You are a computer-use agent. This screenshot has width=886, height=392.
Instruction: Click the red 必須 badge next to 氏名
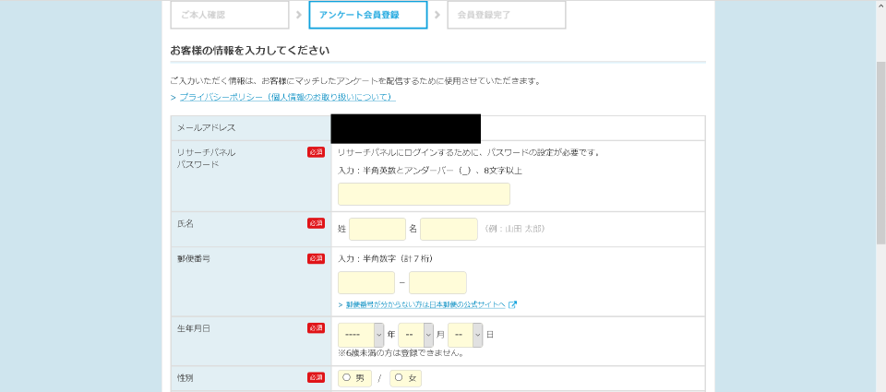[x=316, y=223]
